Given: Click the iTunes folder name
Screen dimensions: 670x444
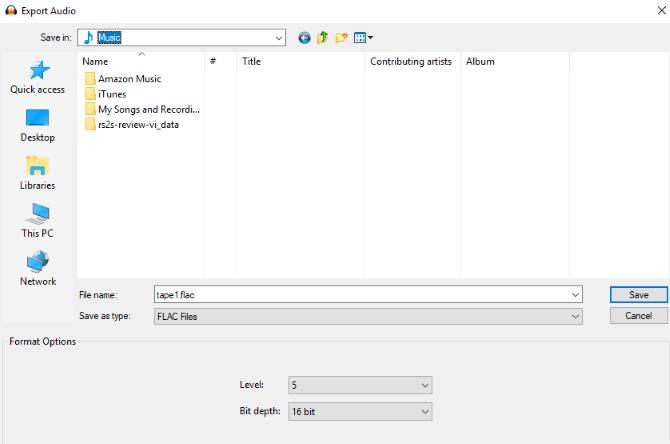Looking at the screenshot, I should [x=112, y=94].
